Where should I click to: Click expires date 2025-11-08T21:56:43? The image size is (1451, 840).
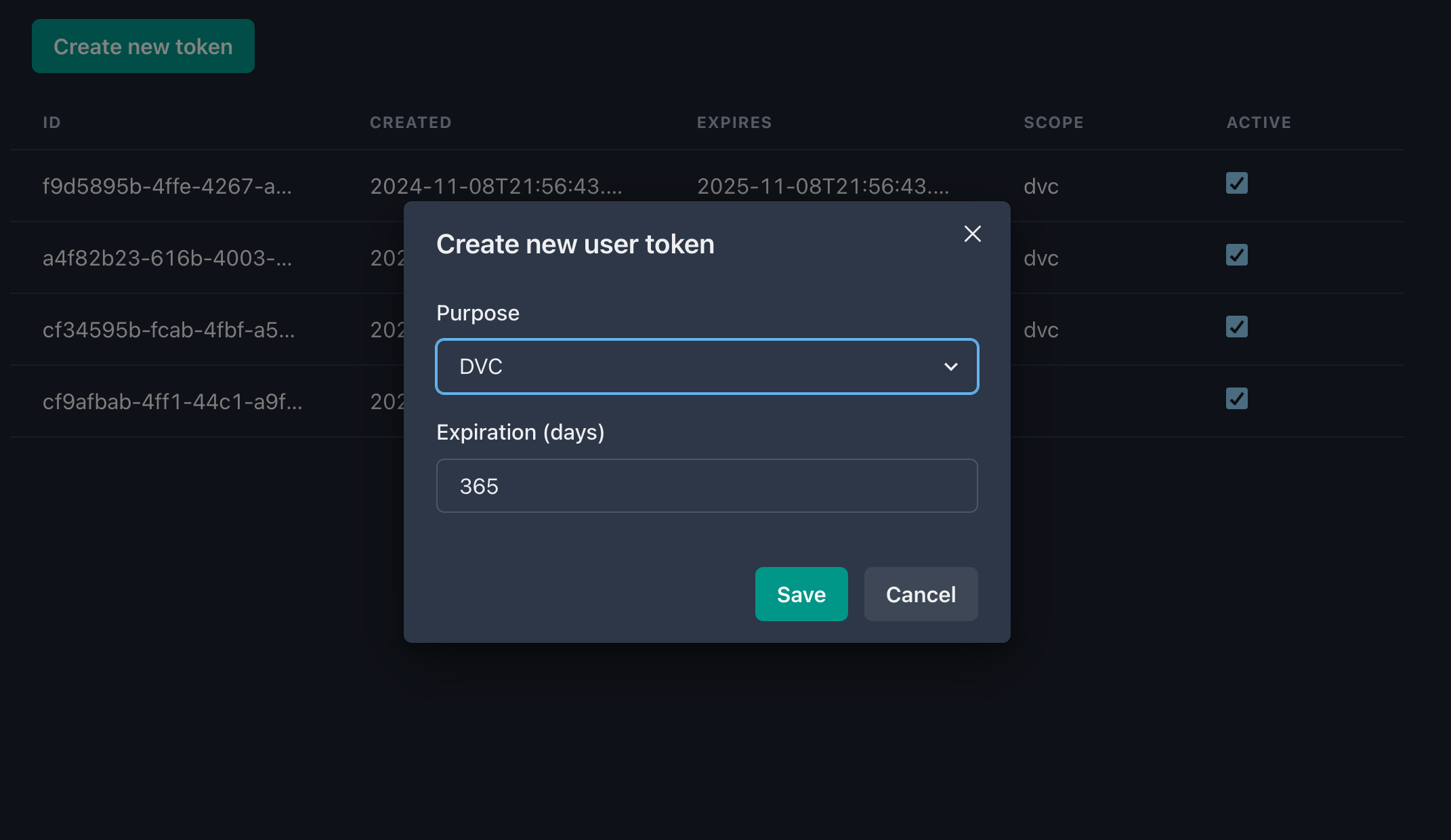point(823,186)
